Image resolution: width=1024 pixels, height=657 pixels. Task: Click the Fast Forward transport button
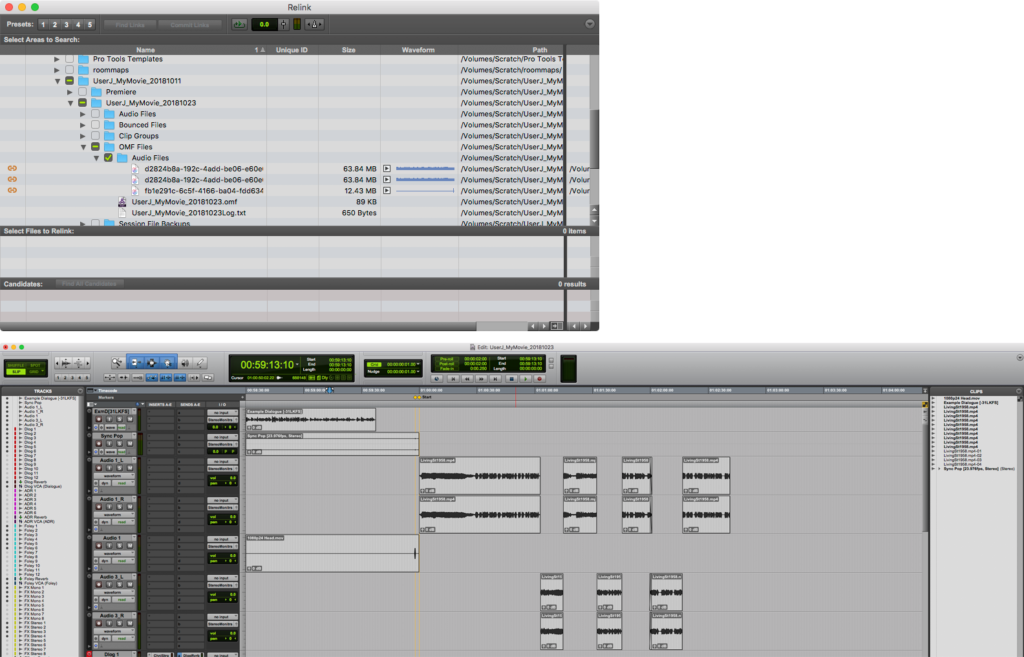click(481, 379)
